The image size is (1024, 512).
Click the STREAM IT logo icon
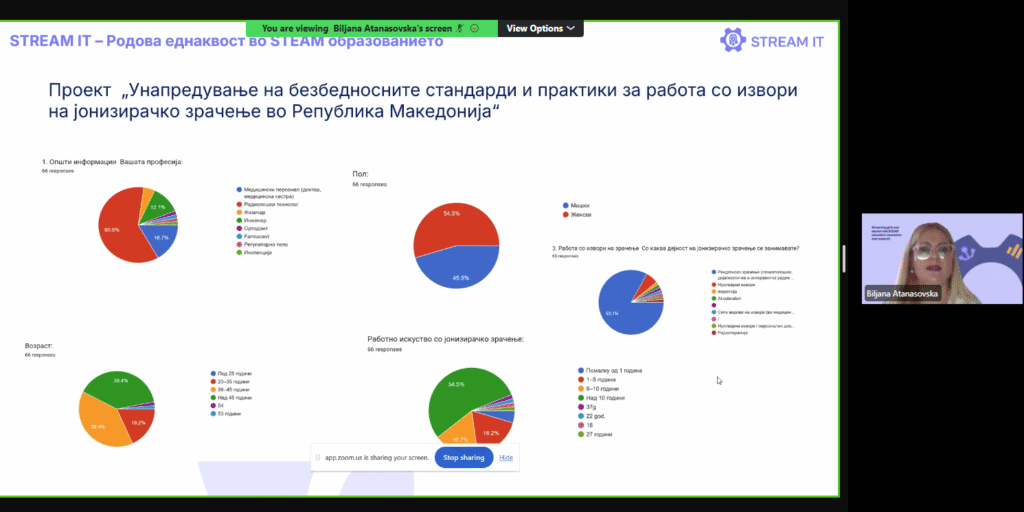point(732,40)
